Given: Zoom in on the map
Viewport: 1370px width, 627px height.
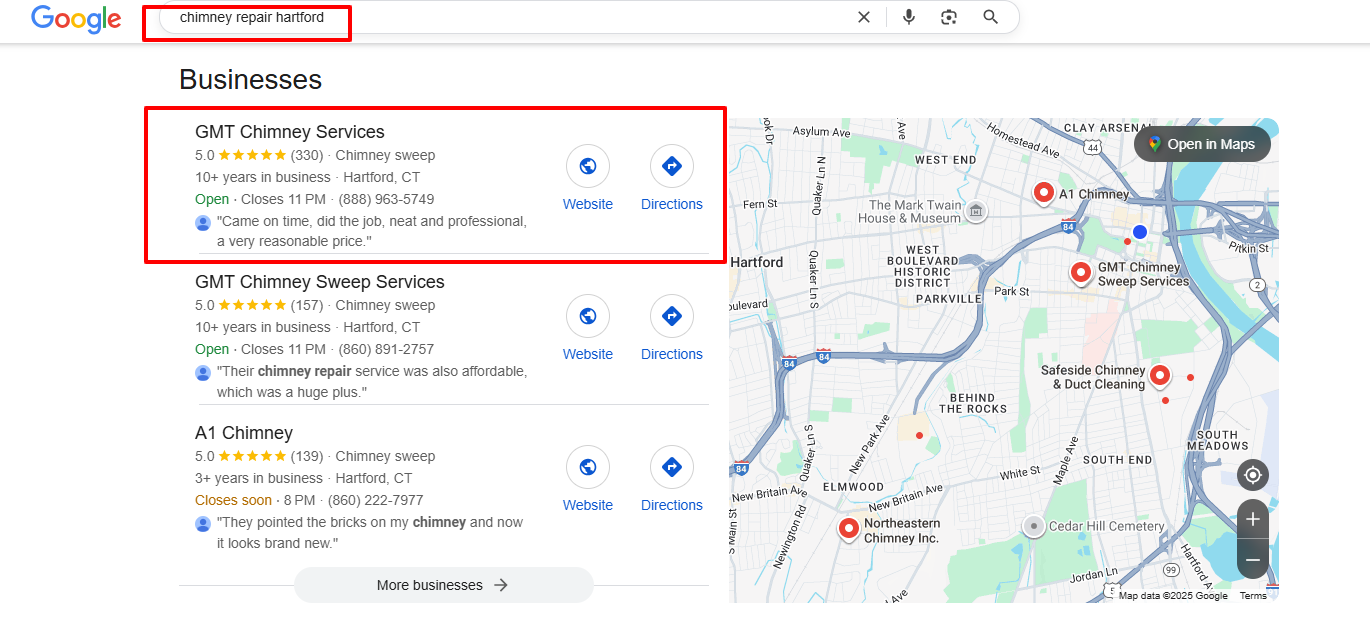Looking at the screenshot, I should (1252, 520).
